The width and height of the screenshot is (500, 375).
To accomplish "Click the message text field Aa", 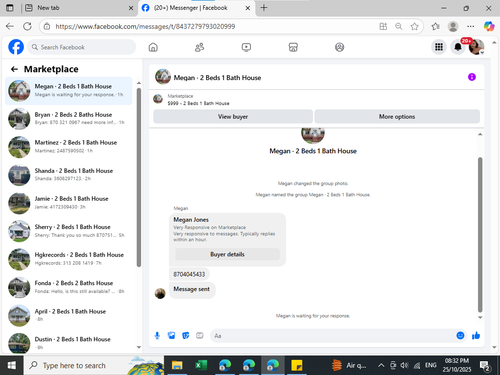I will [x=333, y=336].
